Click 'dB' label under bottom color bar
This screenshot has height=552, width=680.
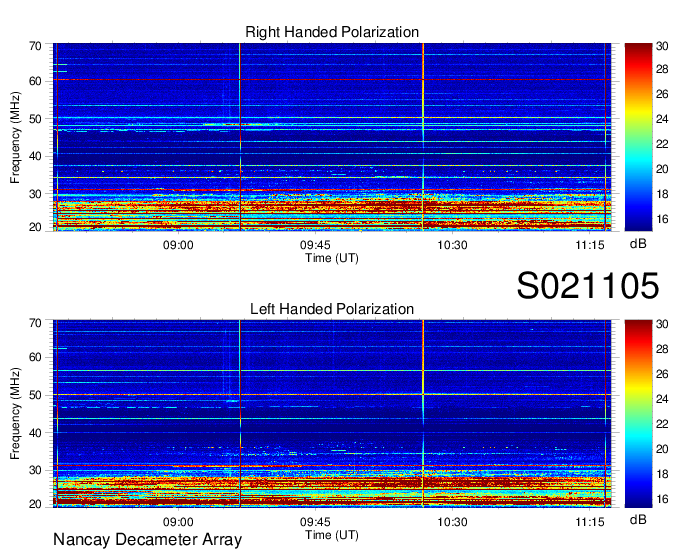click(x=638, y=520)
